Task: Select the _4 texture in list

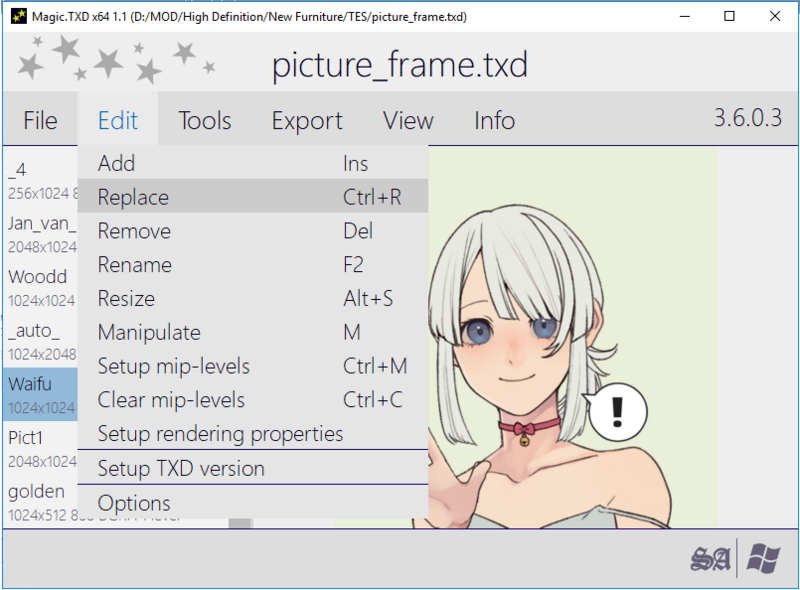Action: point(41,180)
